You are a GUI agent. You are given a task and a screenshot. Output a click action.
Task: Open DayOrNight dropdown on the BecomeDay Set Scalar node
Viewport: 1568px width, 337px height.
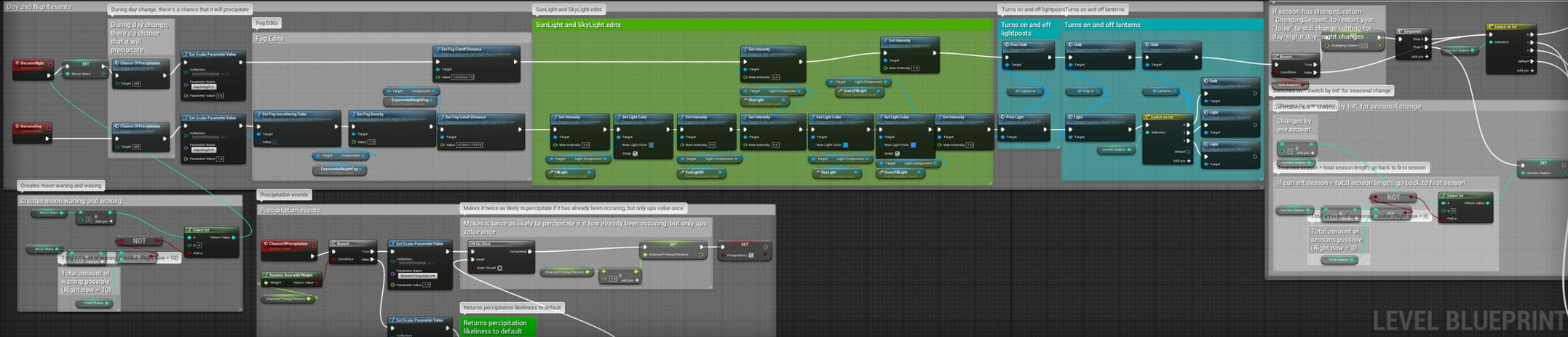(x=204, y=149)
